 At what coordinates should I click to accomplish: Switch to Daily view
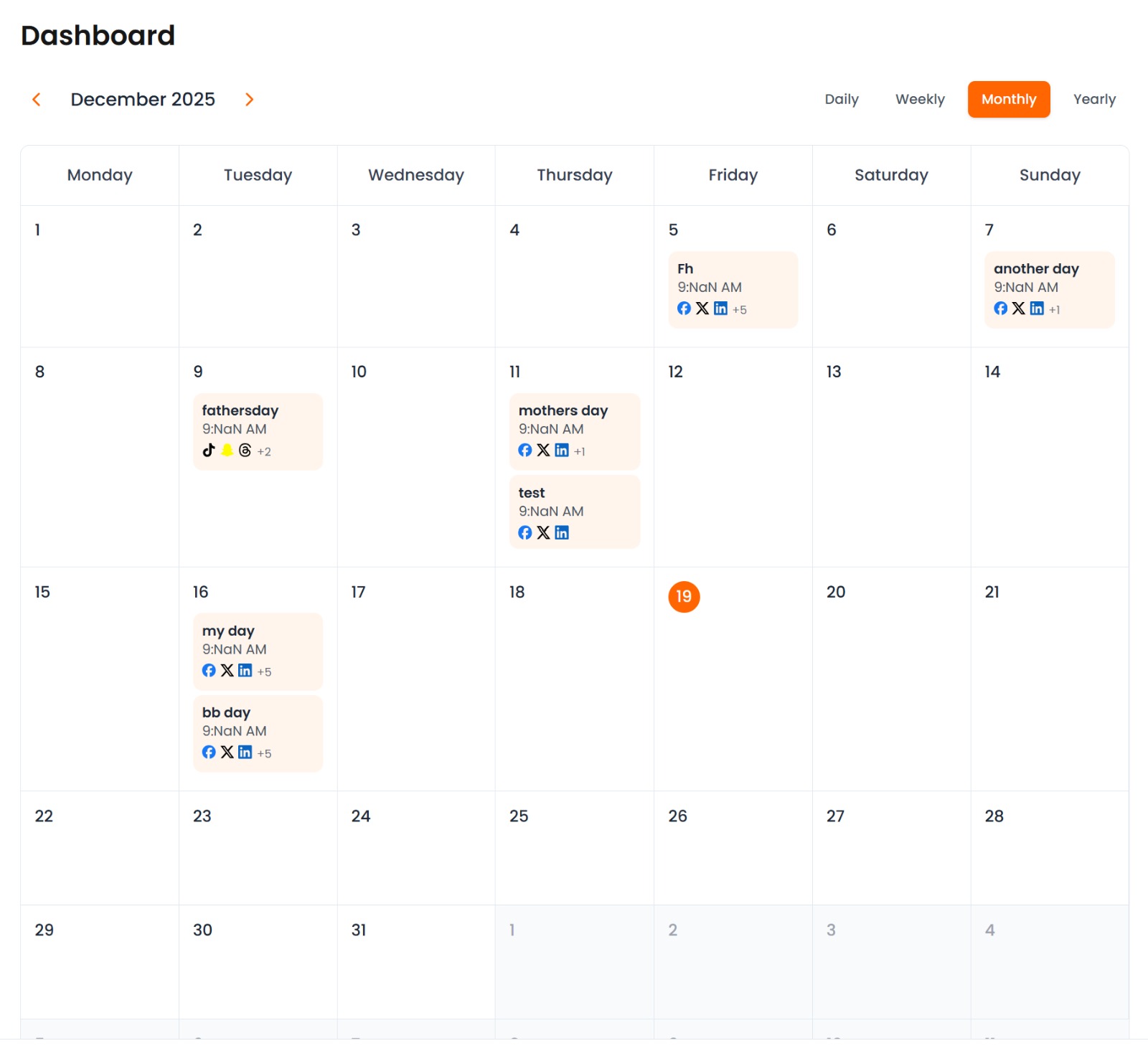842,99
